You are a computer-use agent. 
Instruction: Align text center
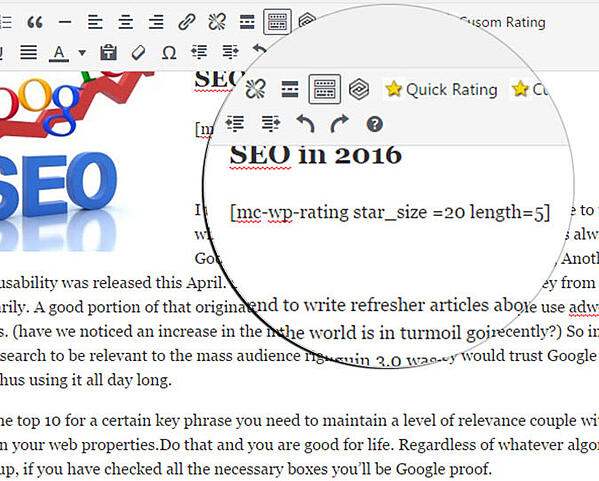126,22
